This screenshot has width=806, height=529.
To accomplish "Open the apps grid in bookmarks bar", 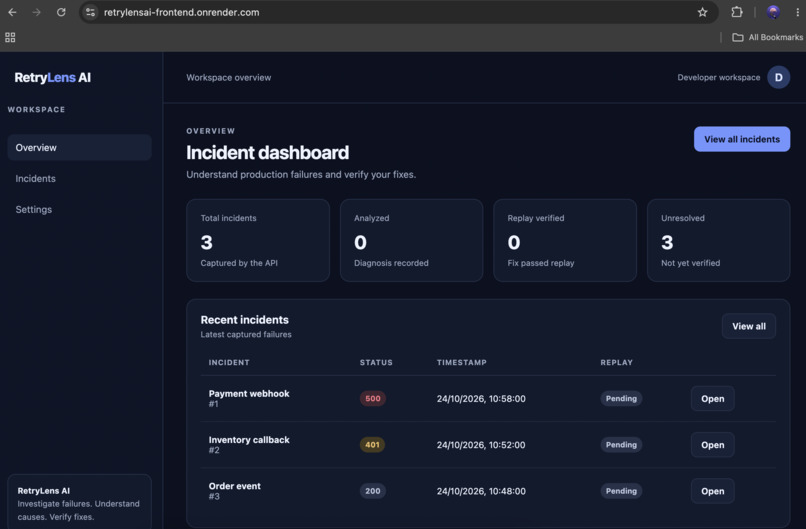I will pyautogui.click(x=10, y=37).
